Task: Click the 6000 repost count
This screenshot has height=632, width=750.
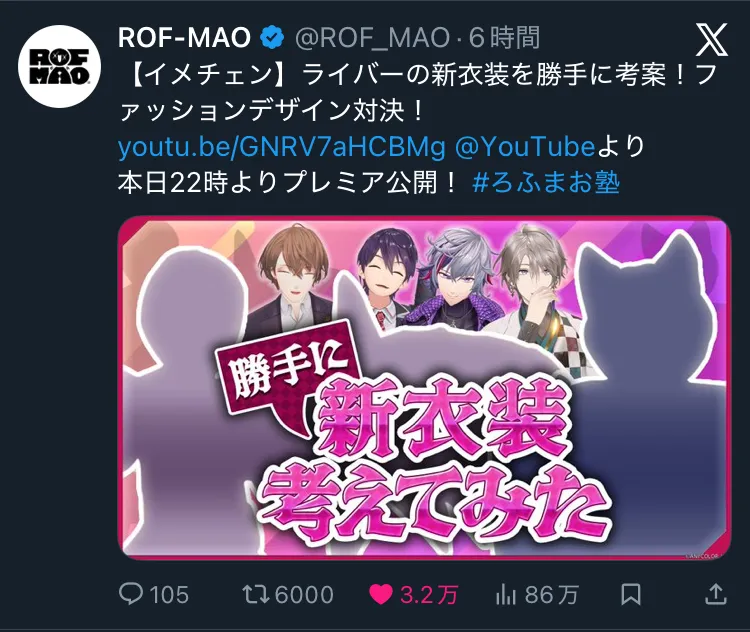Action: tap(304, 595)
